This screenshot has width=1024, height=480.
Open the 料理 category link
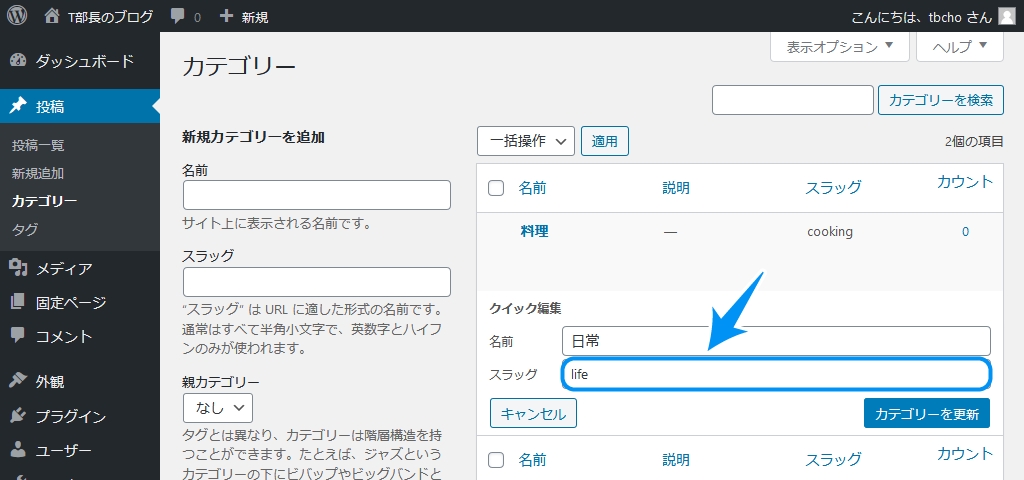[x=534, y=231]
